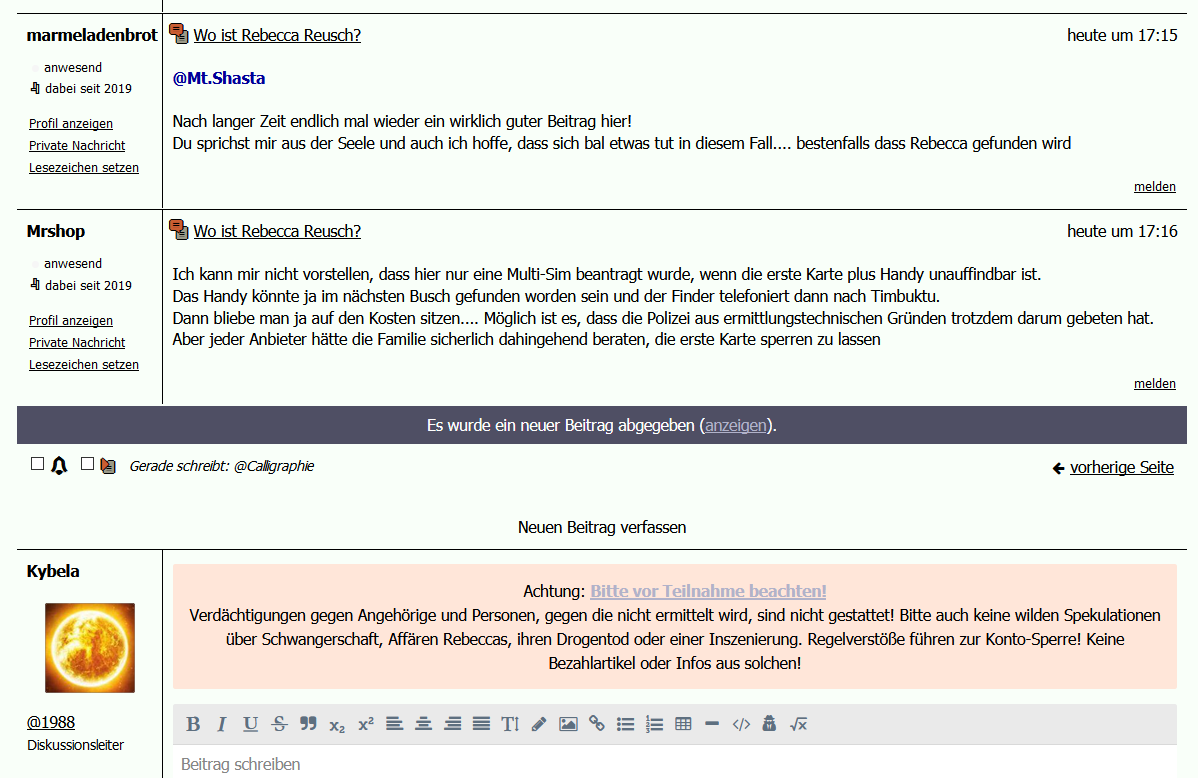The height and width of the screenshot is (778, 1198).
Task: Insert a horizontal line
Action: pyautogui.click(x=712, y=724)
